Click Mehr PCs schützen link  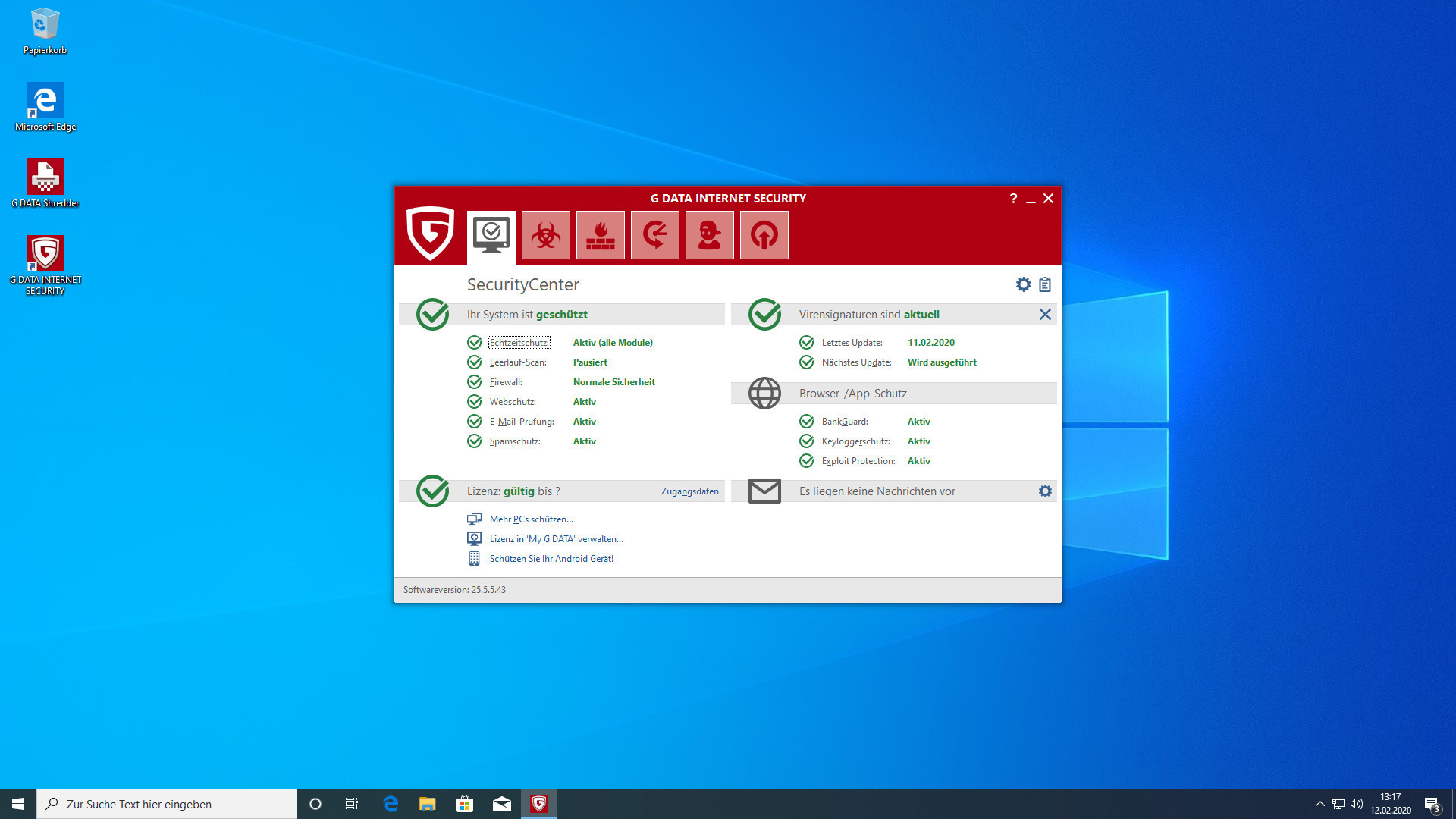tap(531, 519)
